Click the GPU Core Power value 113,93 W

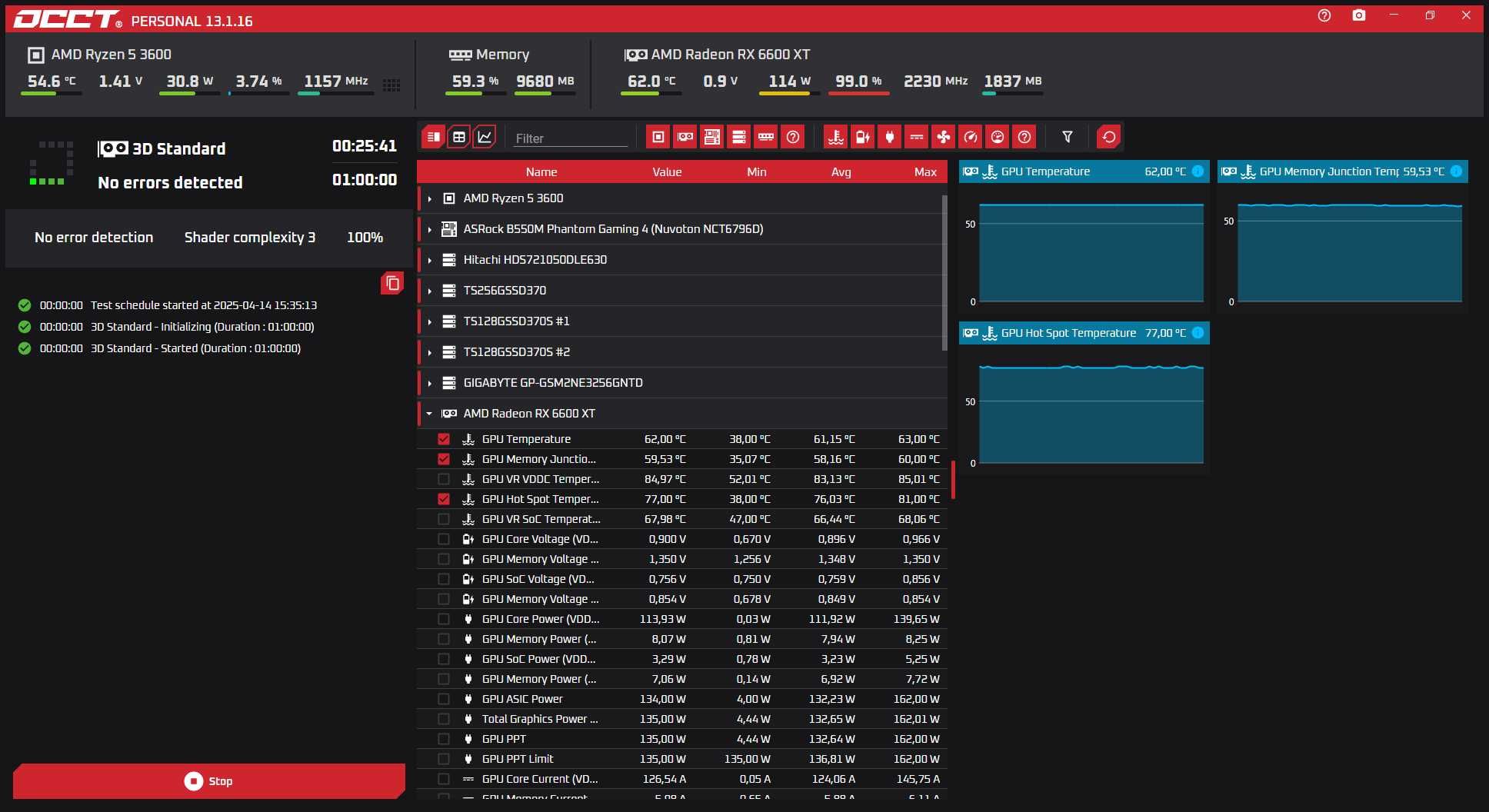pyautogui.click(x=663, y=619)
